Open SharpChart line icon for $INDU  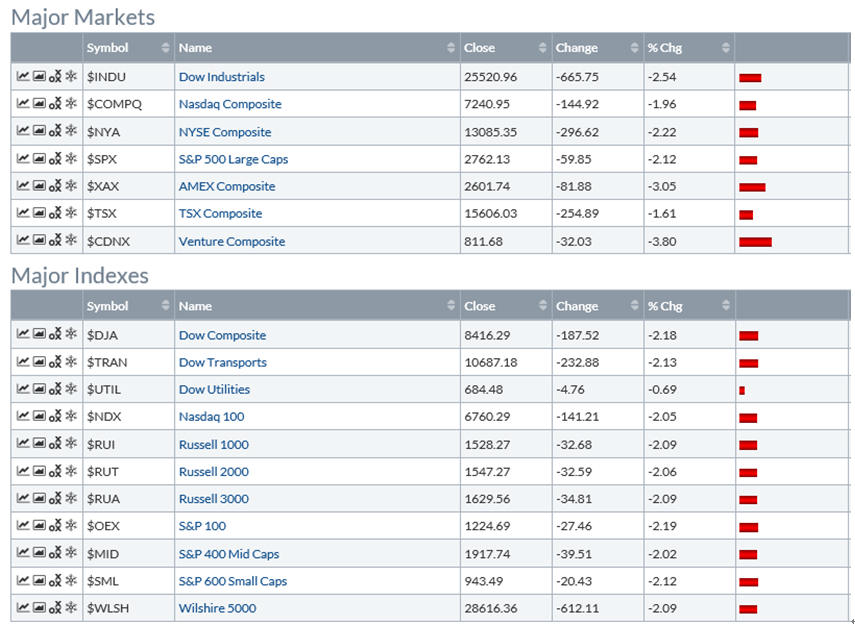coord(23,77)
